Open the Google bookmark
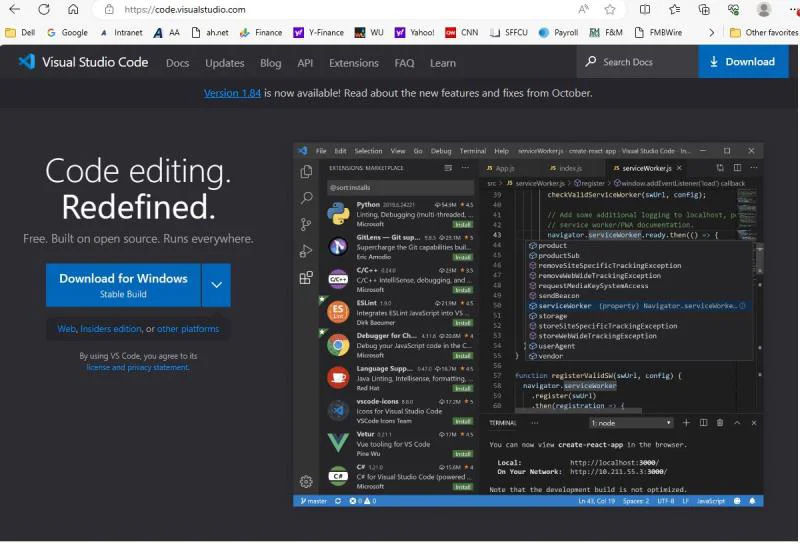Viewport: 800px width, 544px height. (x=67, y=32)
